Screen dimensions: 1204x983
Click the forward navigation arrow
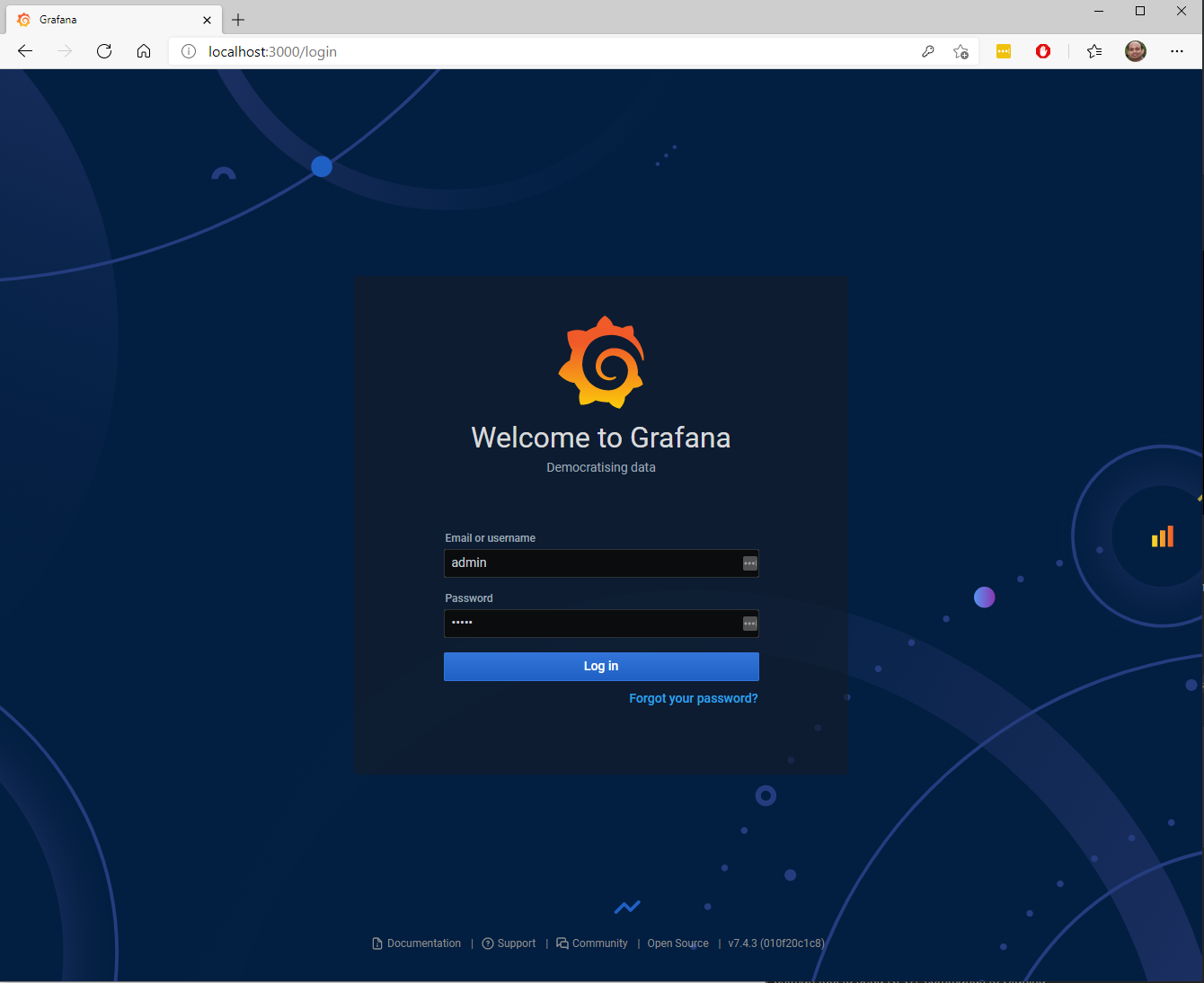[65, 51]
